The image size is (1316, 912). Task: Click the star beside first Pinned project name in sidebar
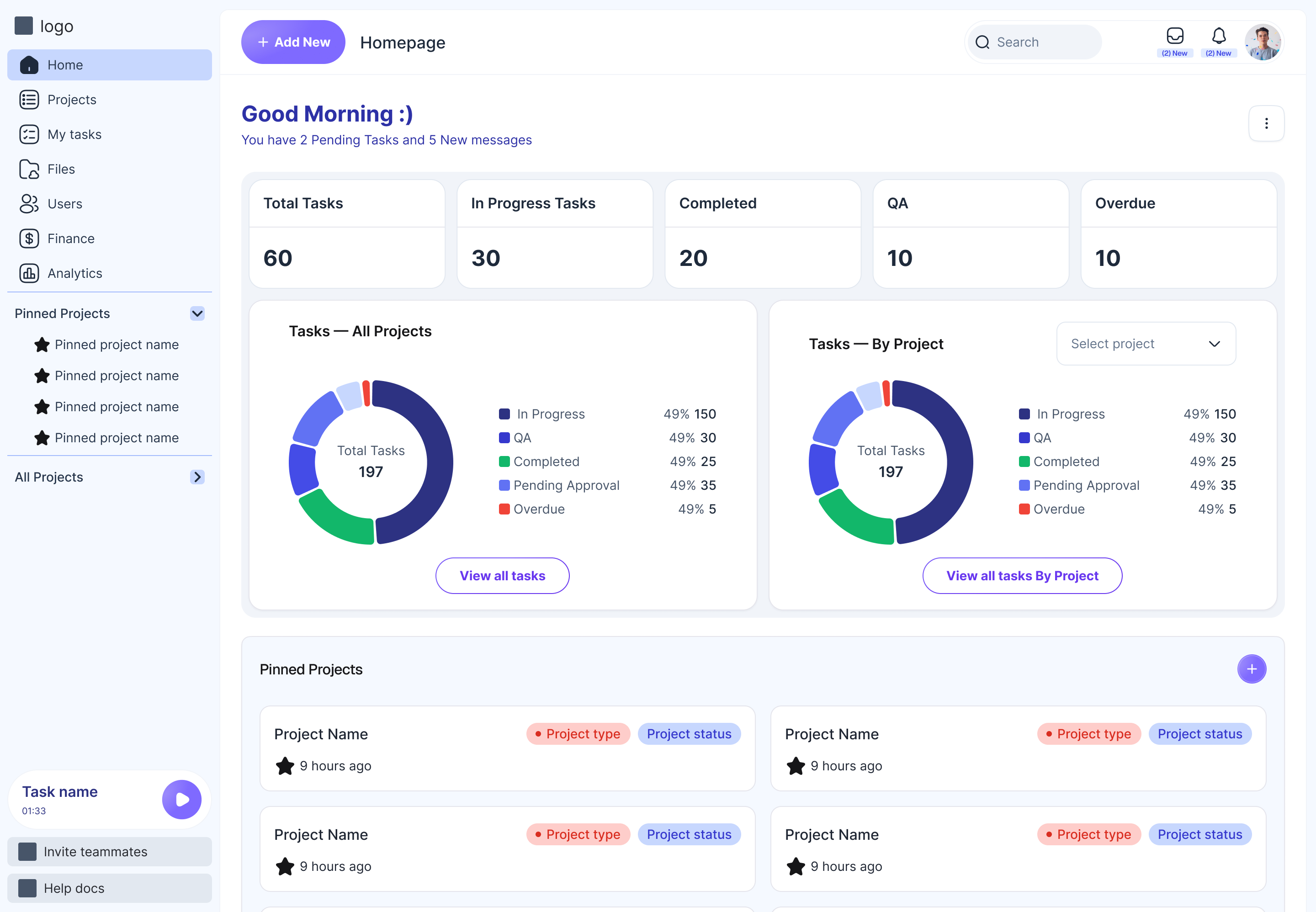tap(42, 345)
